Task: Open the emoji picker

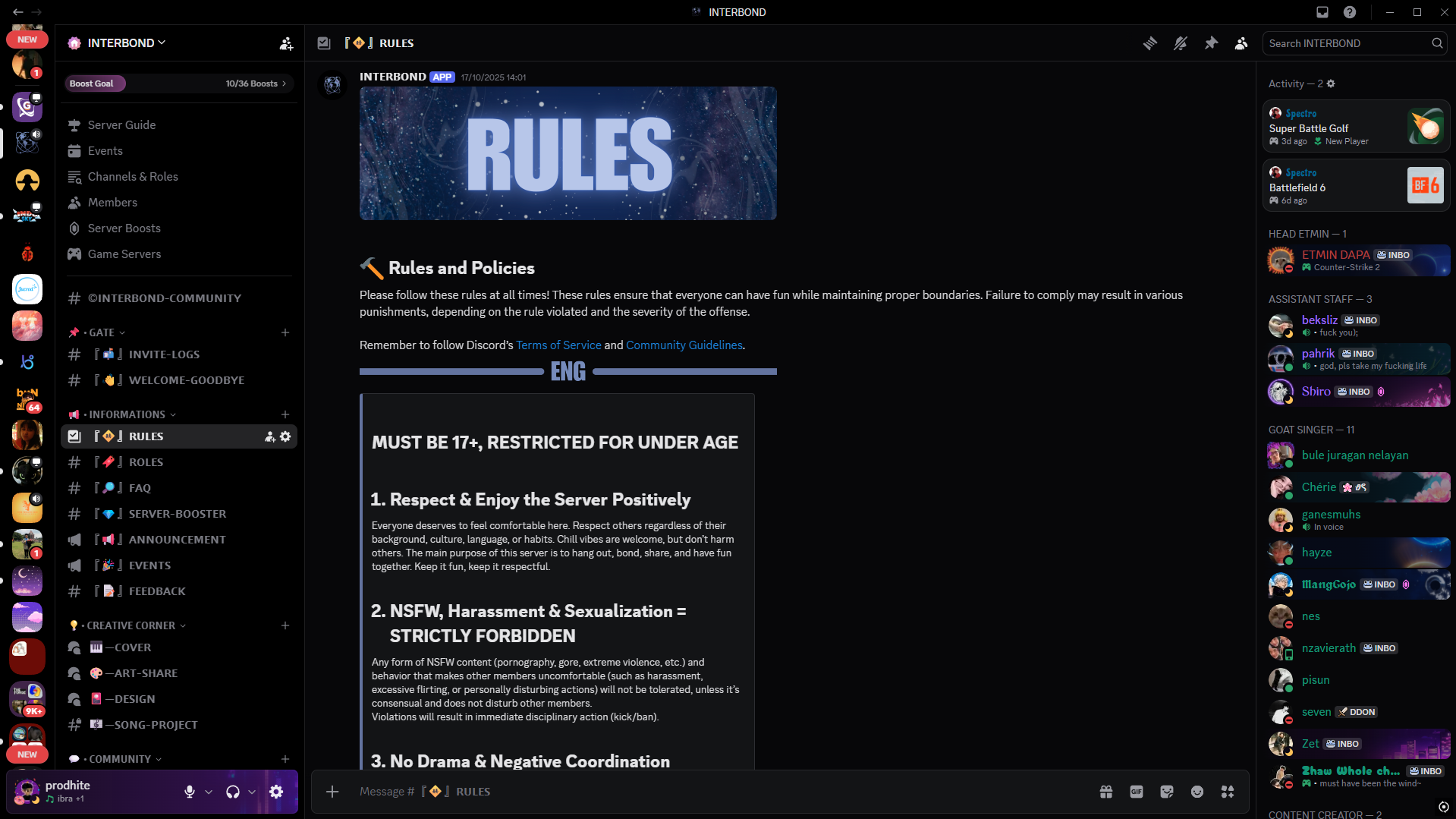Action: pos(1197,792)
